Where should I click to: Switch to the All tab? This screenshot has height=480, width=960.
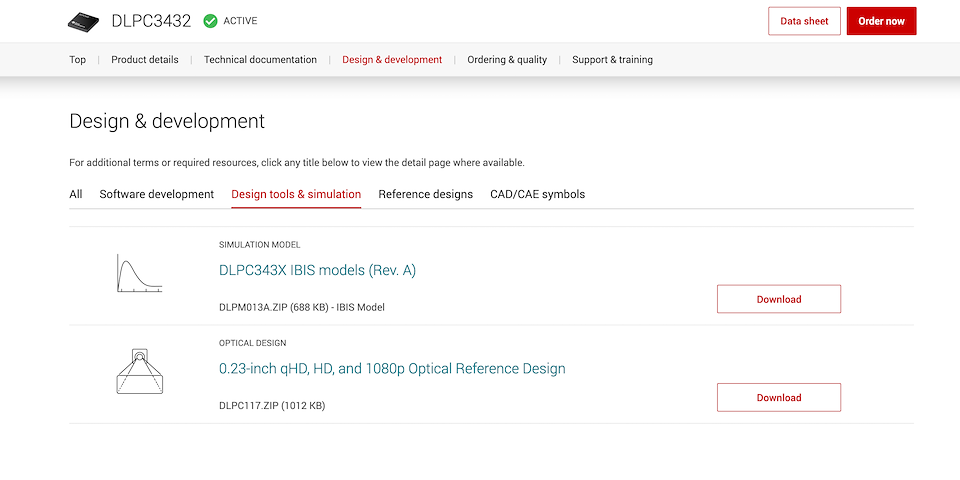pyautogui.click(x=76, y=194)
